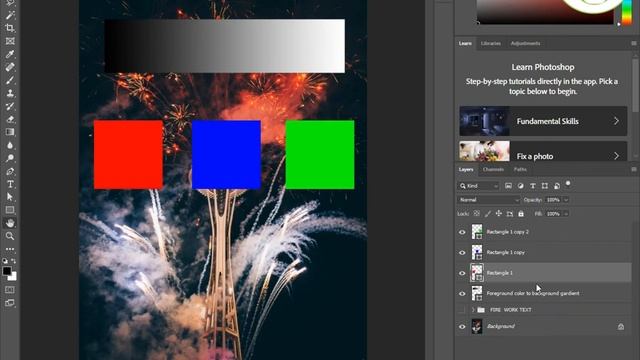This screenshot has height=360, width=640.
Task: Click the foreground color swatch
Action: [7, 271]
